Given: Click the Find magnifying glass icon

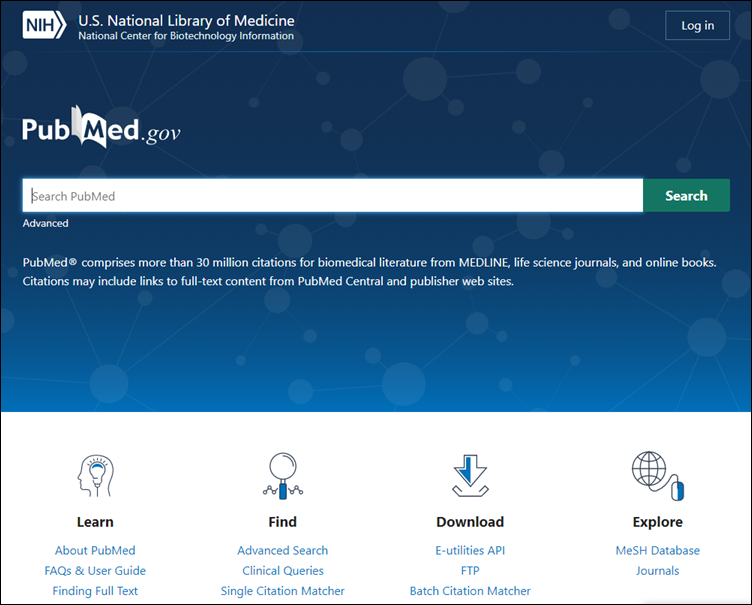Looking at the screenshot, I should pyautogui.click(x=283, y=475).
